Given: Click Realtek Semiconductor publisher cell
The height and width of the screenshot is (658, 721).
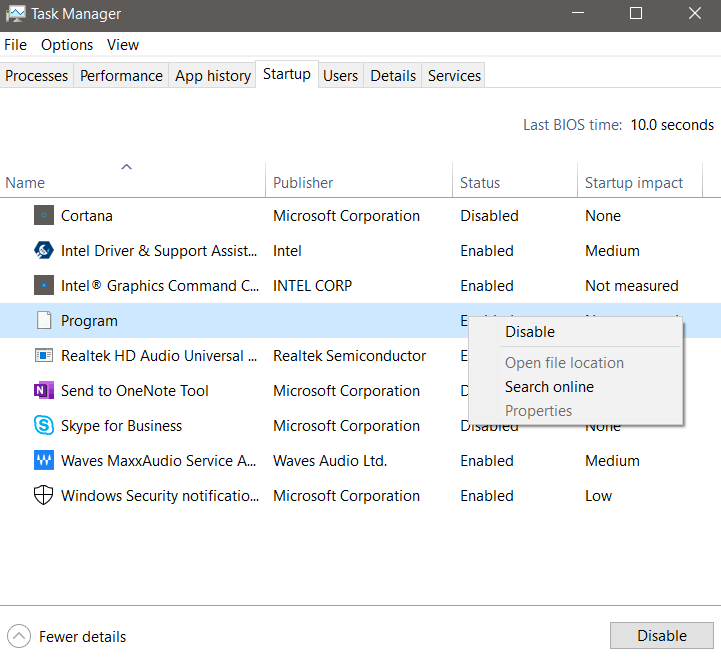Looking at the screenshot, I should click(349, 355).
